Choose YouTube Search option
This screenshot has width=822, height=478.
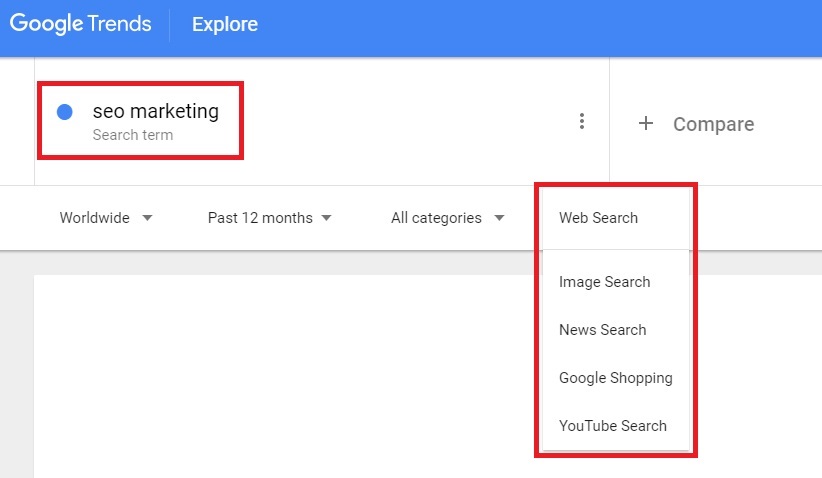pyautogui.click(x=613, y=426)
